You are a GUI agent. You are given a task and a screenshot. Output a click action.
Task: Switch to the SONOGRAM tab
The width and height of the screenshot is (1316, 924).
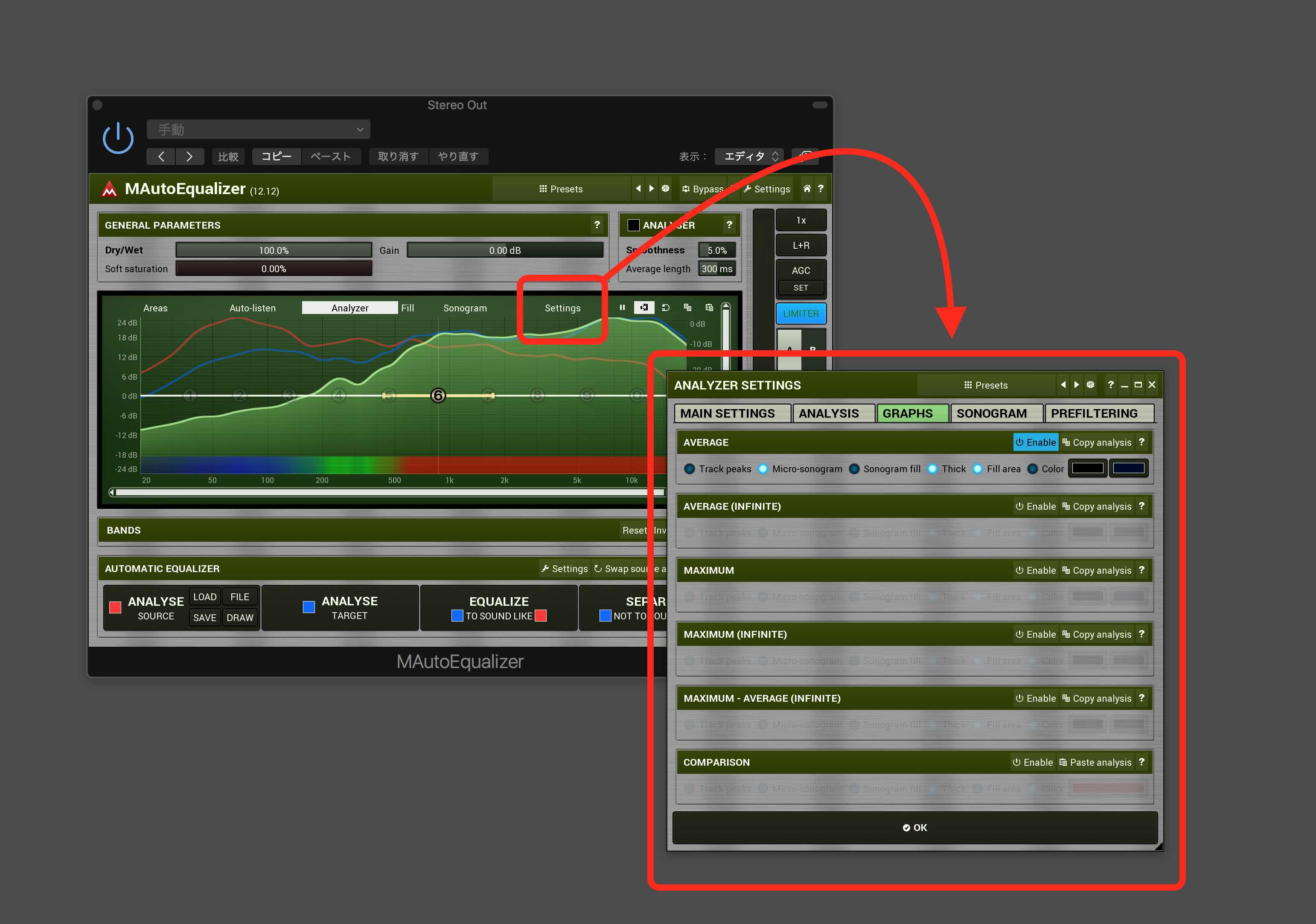coord(992,413)
